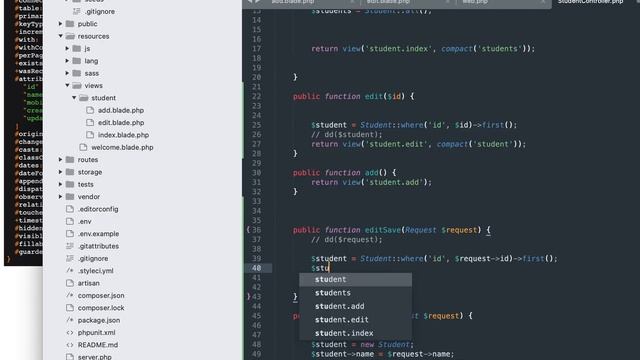Viewport: 640px width, 360px height.
Task: Choose 'student.index' autocomplete suggestion
Action: [x=356, y=333]
